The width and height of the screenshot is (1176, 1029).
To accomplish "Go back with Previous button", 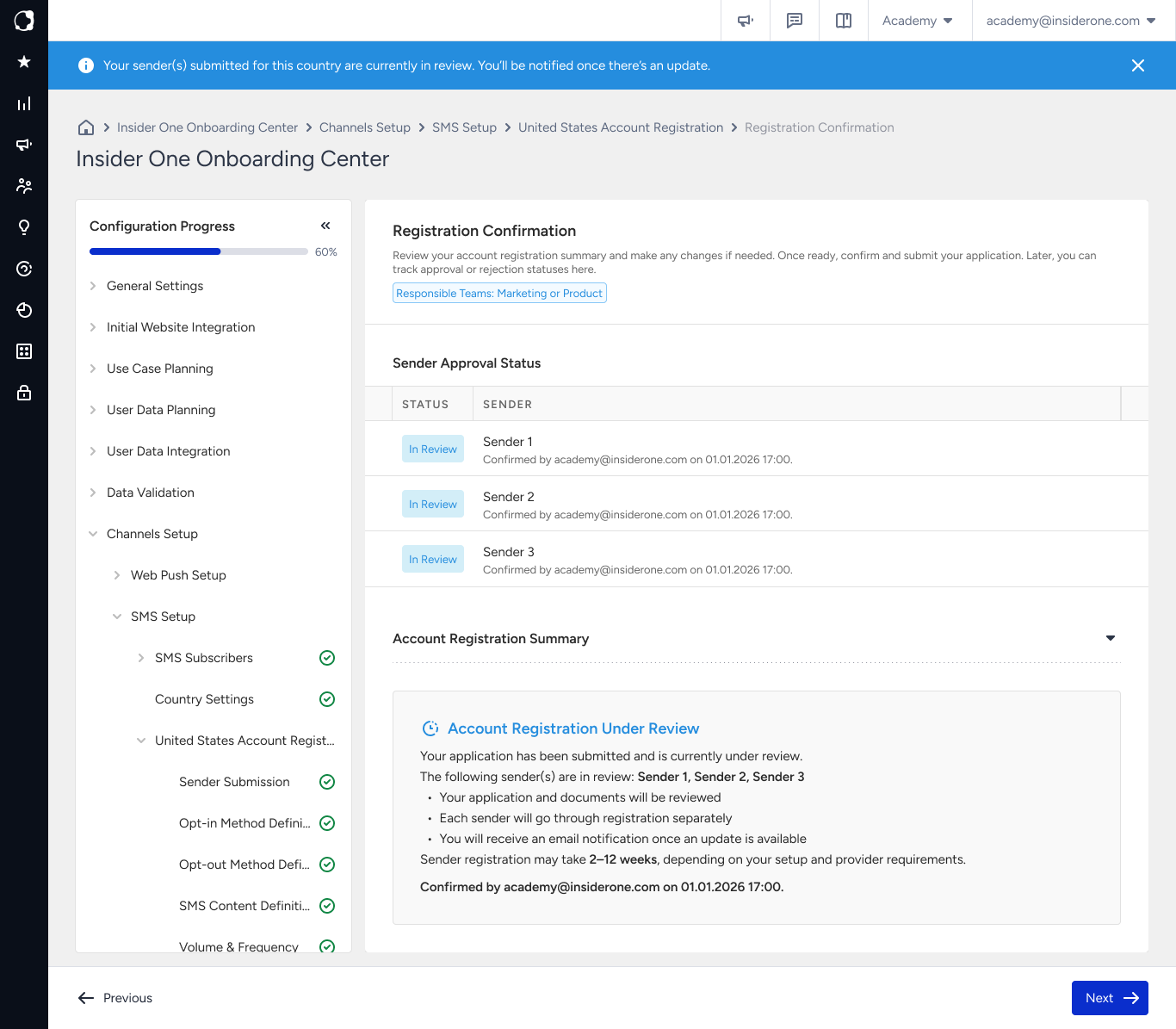I will (x=115, y=998).
